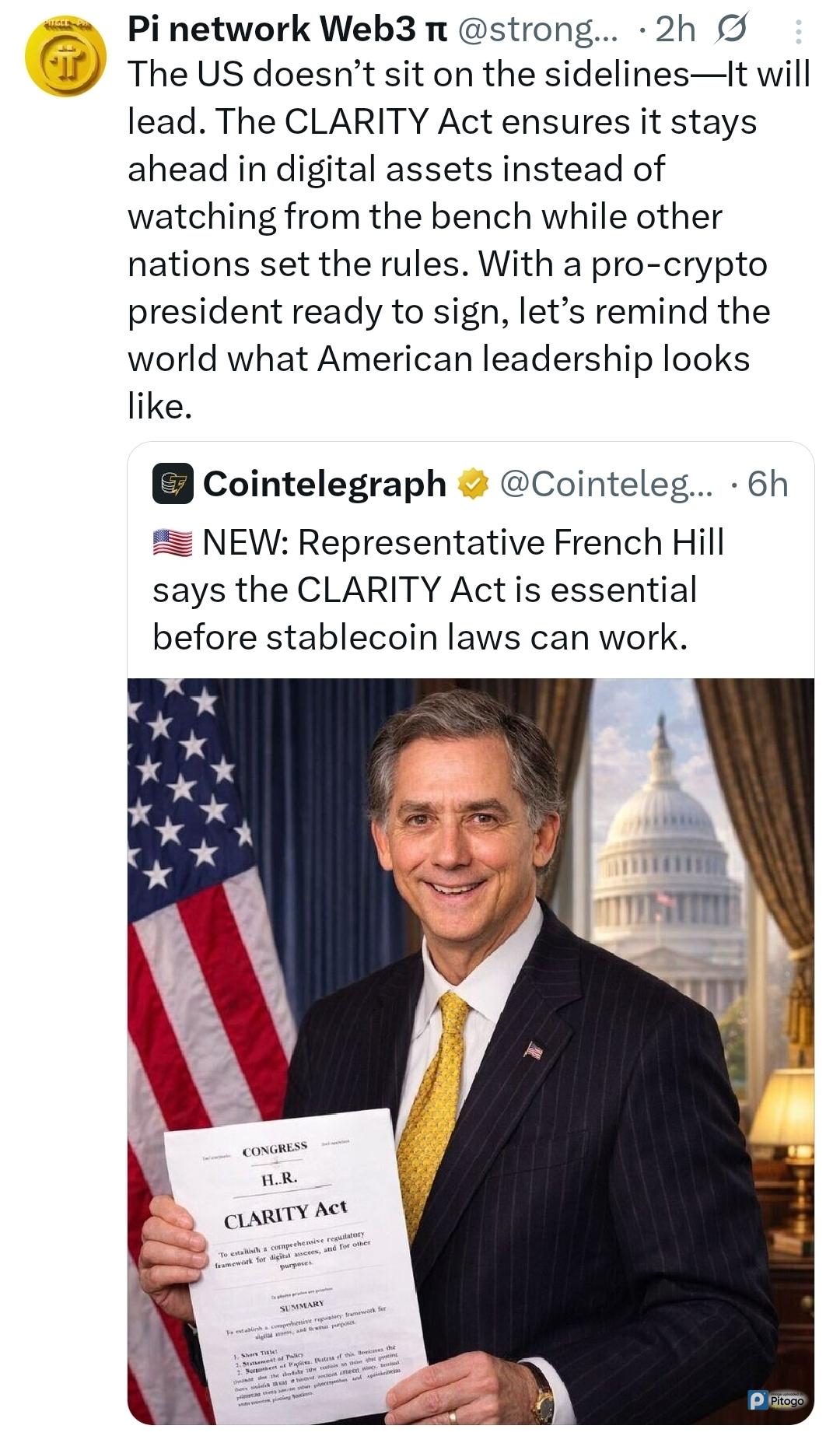Click the @Cointeleg... handle

[x=605, y=484]
